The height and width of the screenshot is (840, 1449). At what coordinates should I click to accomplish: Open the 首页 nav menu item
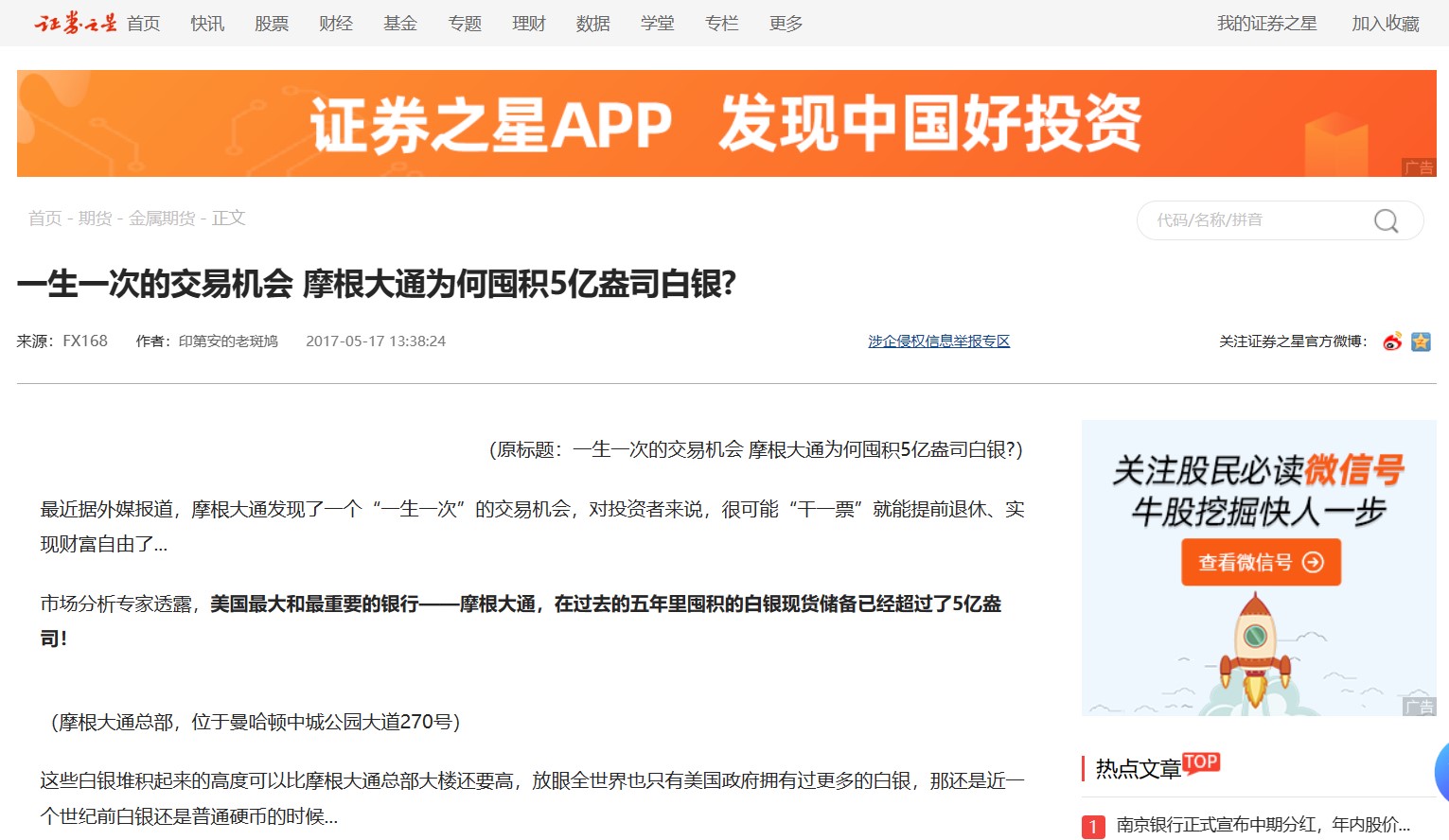pyautogui.click(x=144, y=23)
